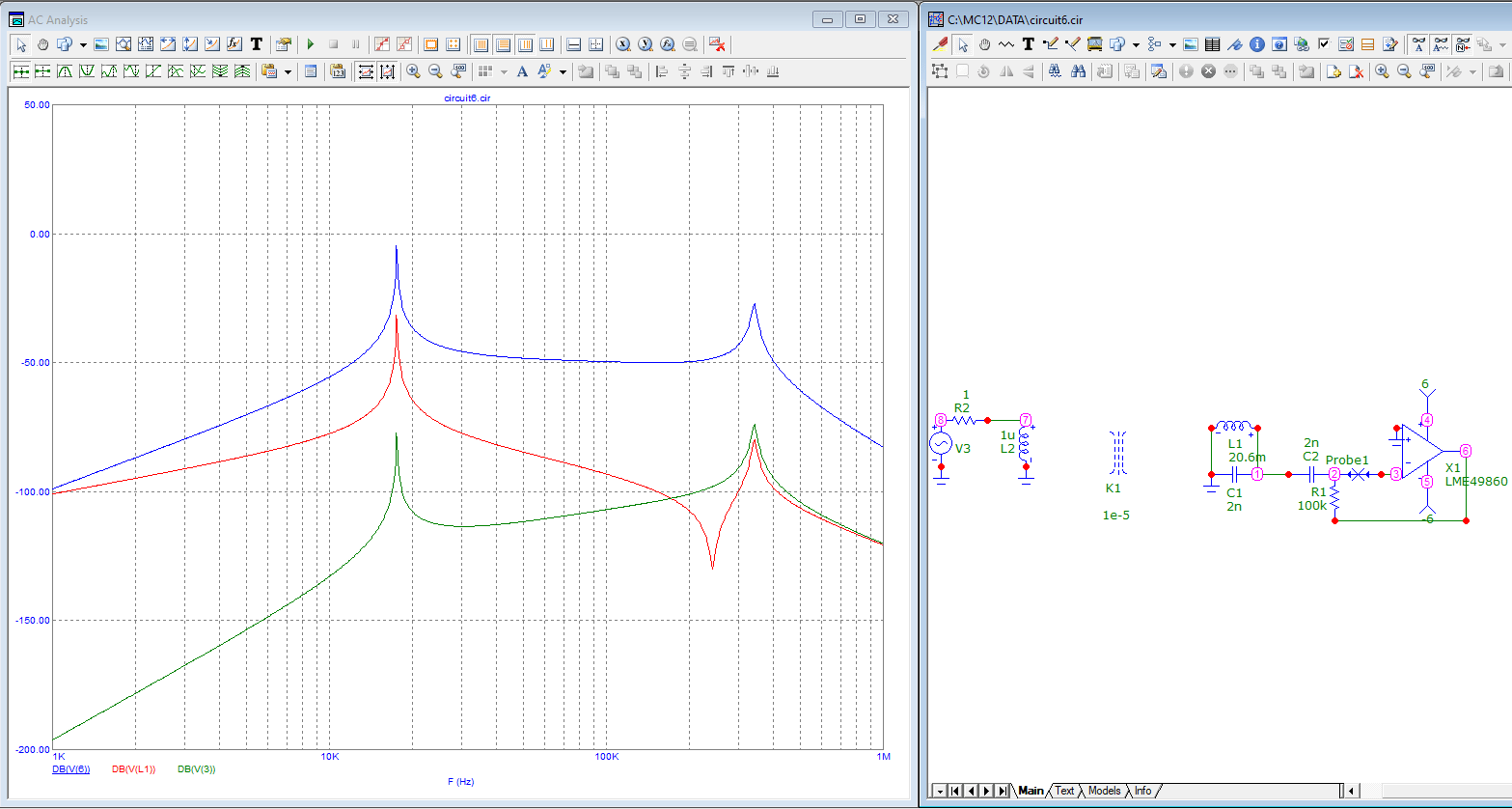Toggle attribute text glasses A icon
1512x809 pixels.
pos(1419,44)
